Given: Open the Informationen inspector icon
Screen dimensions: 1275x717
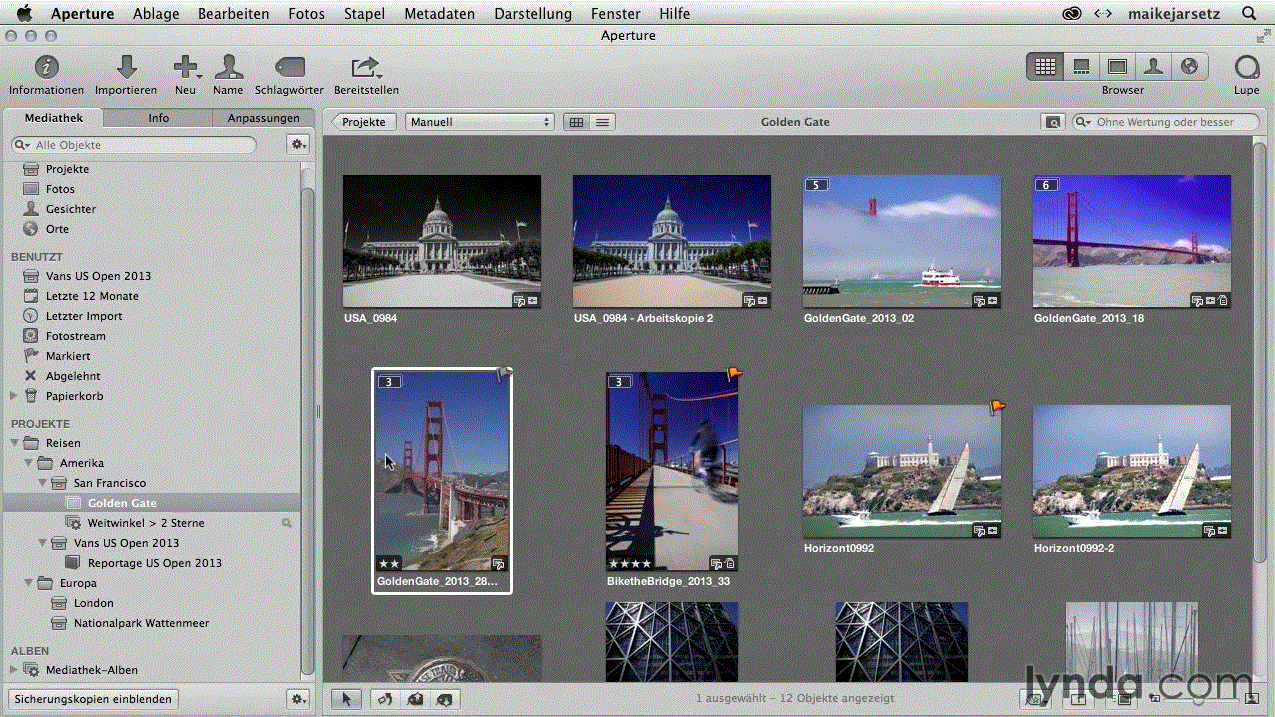Looking at the screenshot, I should click(46, 67).
